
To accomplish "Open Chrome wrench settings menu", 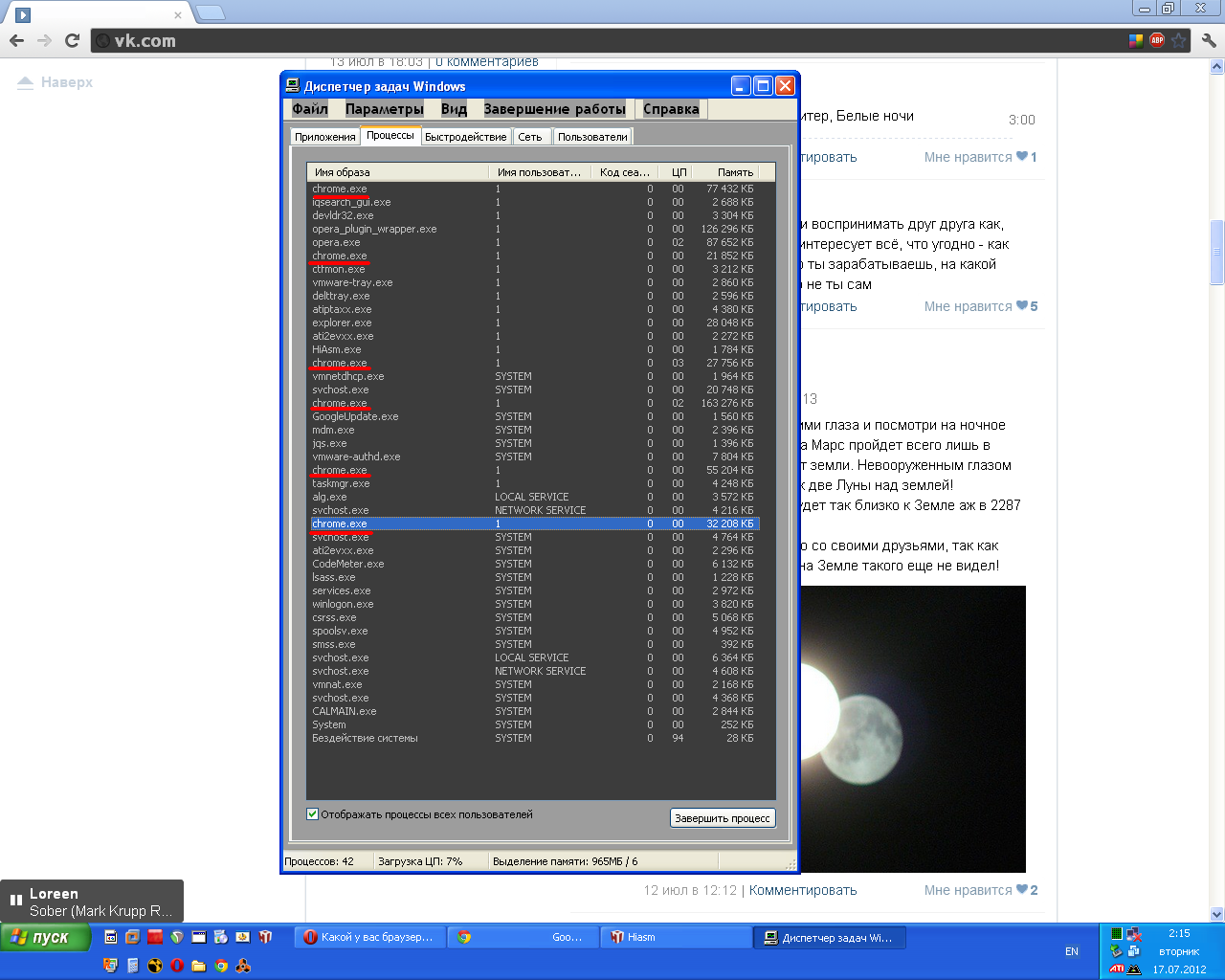I will pyautogui.click(x=1209, y=40).
